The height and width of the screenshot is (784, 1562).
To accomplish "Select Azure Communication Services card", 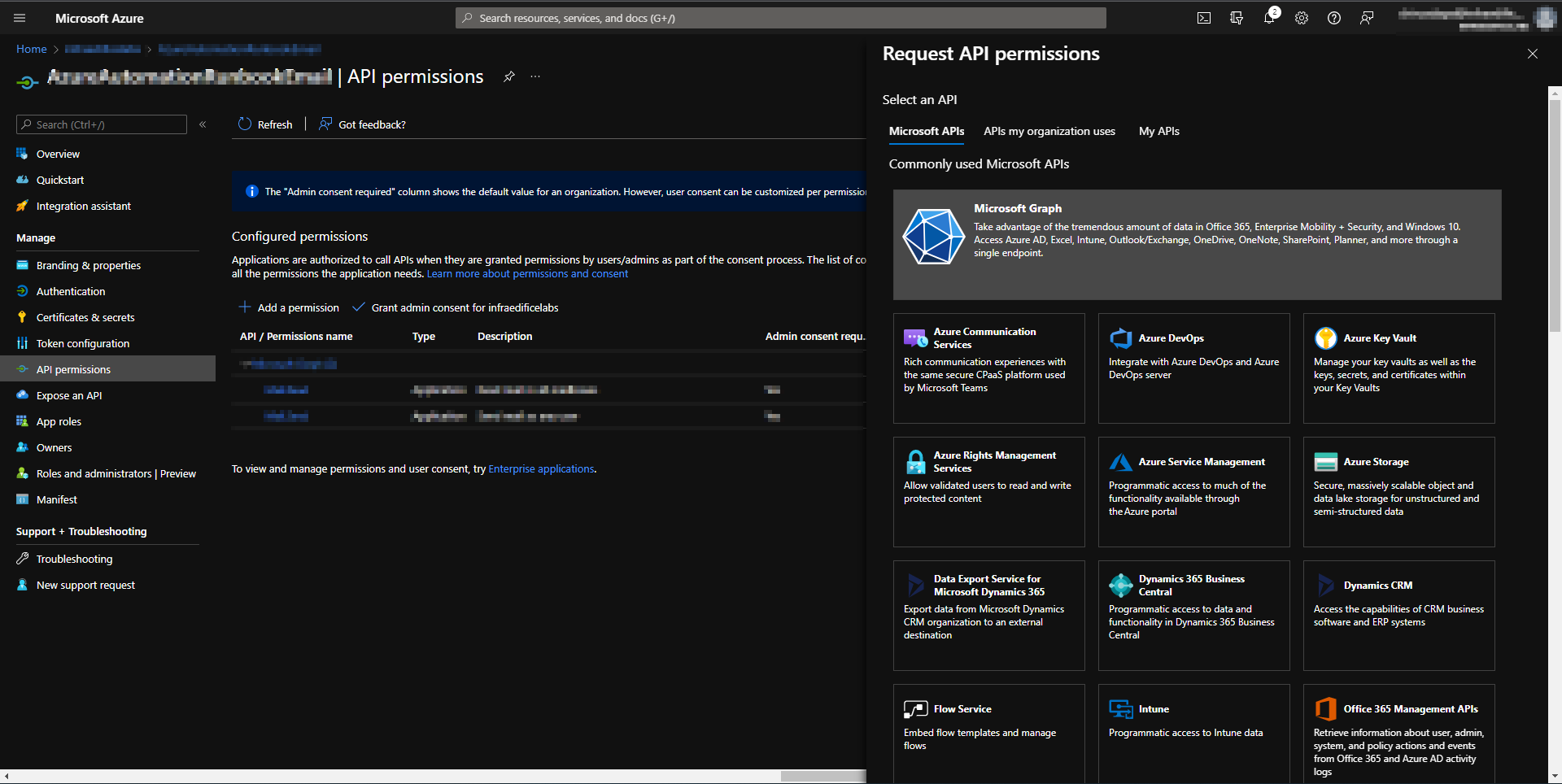I will (x=989, y=368).
